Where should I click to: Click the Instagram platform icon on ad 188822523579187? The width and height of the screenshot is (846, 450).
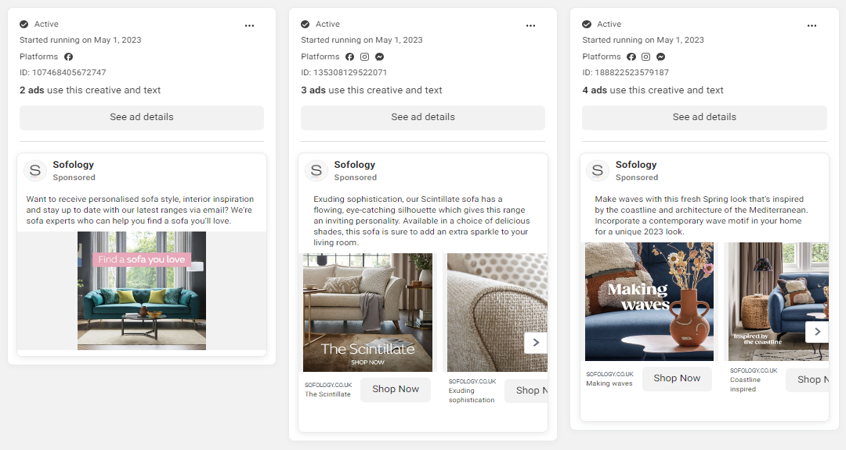(x=646, y=57)
